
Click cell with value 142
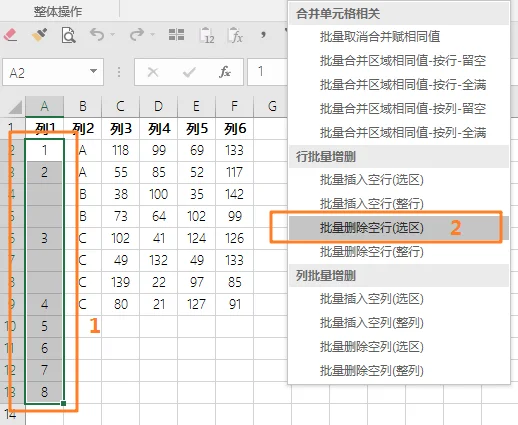point(234,194)
